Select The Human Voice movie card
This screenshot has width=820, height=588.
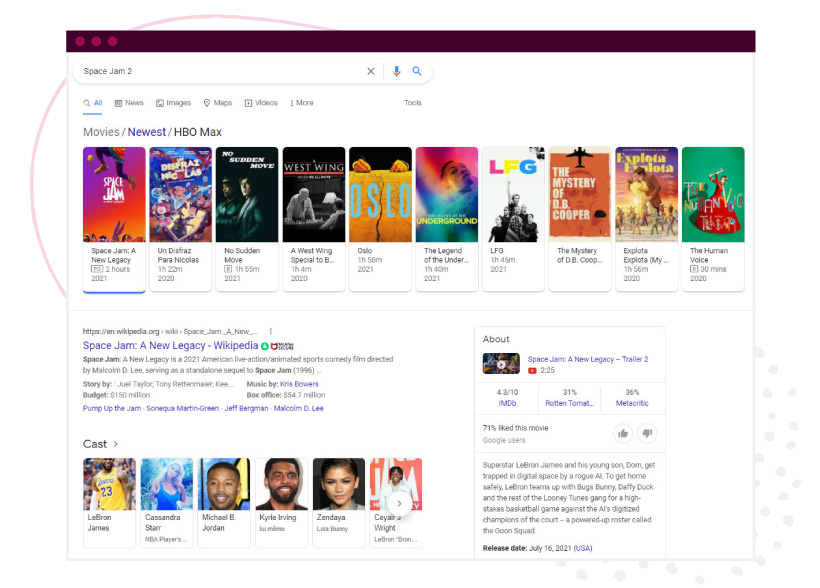(x=713, y=219)
